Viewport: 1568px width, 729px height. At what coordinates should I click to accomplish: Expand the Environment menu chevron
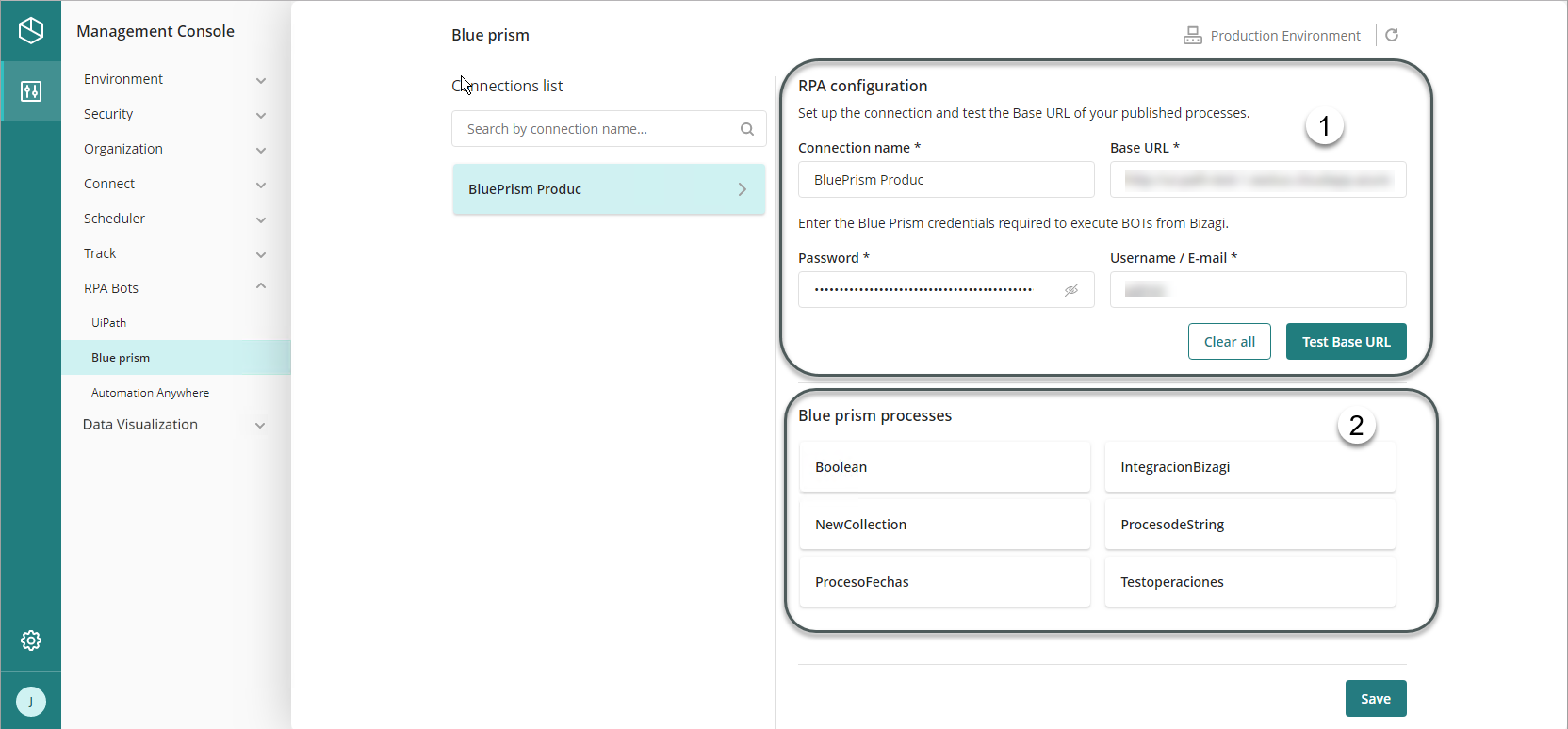261,80
